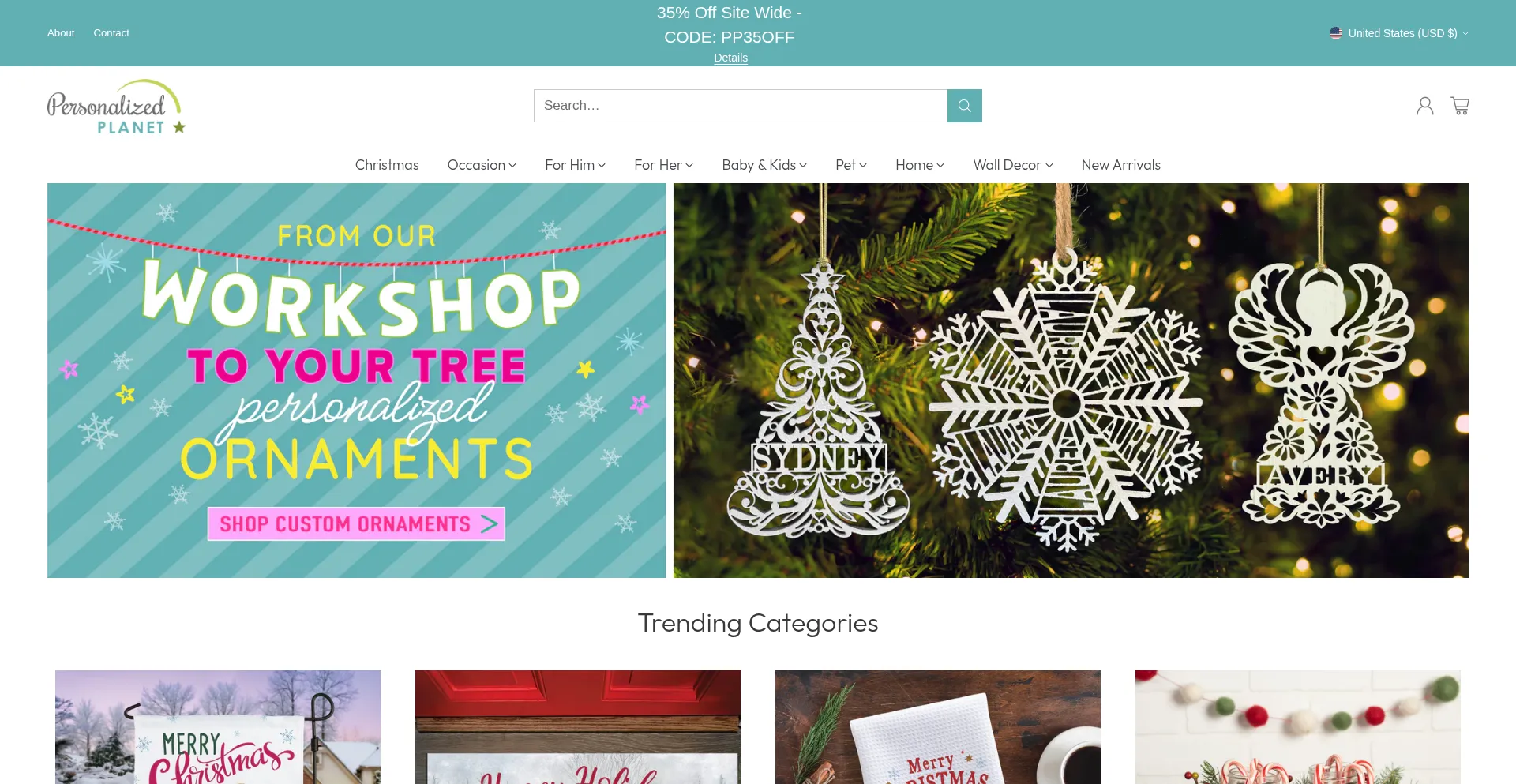This screenshot has height=784, width=1516.
Task: Go to the Christmas category
Action: 387,165
